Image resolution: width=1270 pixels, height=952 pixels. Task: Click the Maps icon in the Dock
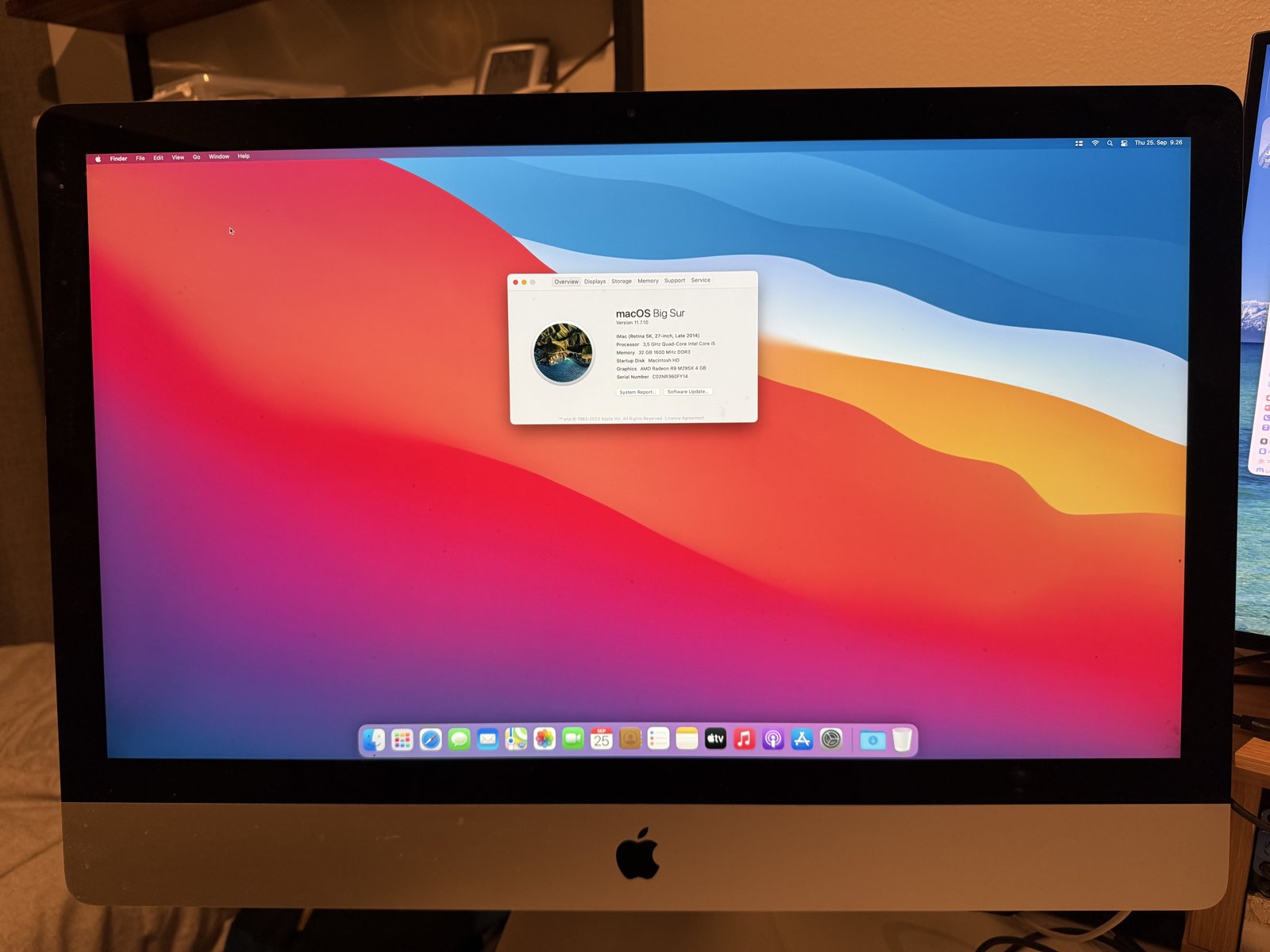(x=516, y=739)
